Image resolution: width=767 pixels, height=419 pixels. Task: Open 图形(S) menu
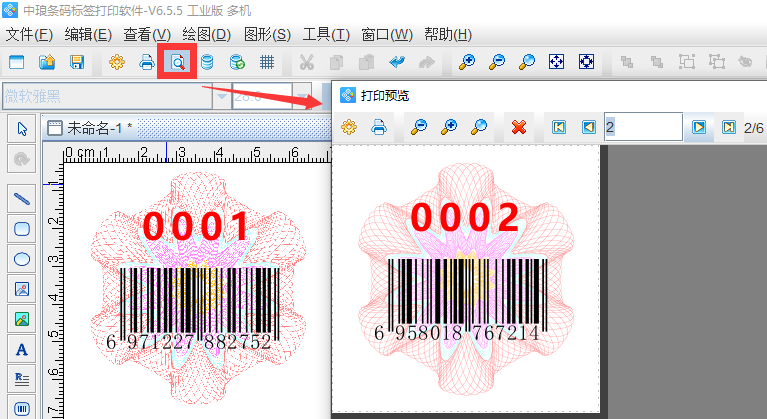(x=267, y=35)
